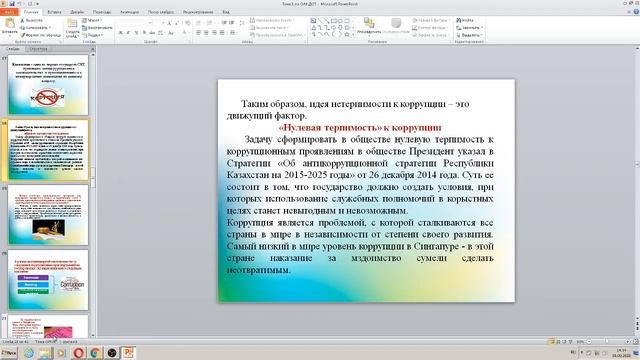Click zoom out minus button in status bar
This screenshot has width=640, height=360.
click(589, 341)
